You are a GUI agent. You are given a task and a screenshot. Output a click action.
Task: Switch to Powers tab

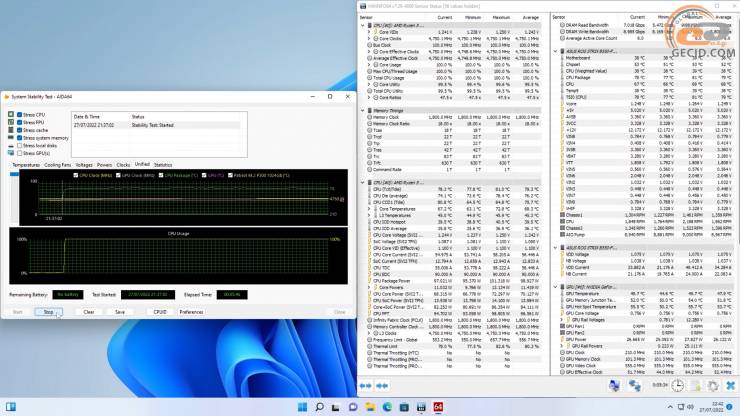pos(104,165)
